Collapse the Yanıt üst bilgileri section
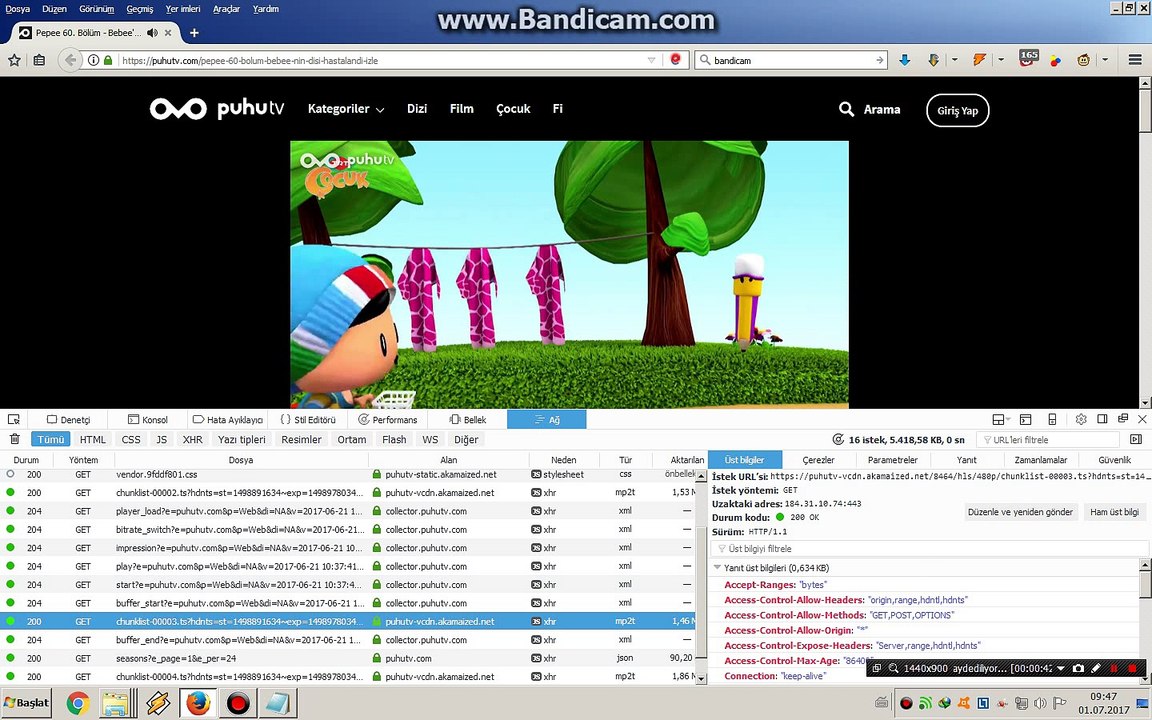Viewport: 1152px width, 720px height. [x=718, y=568]
